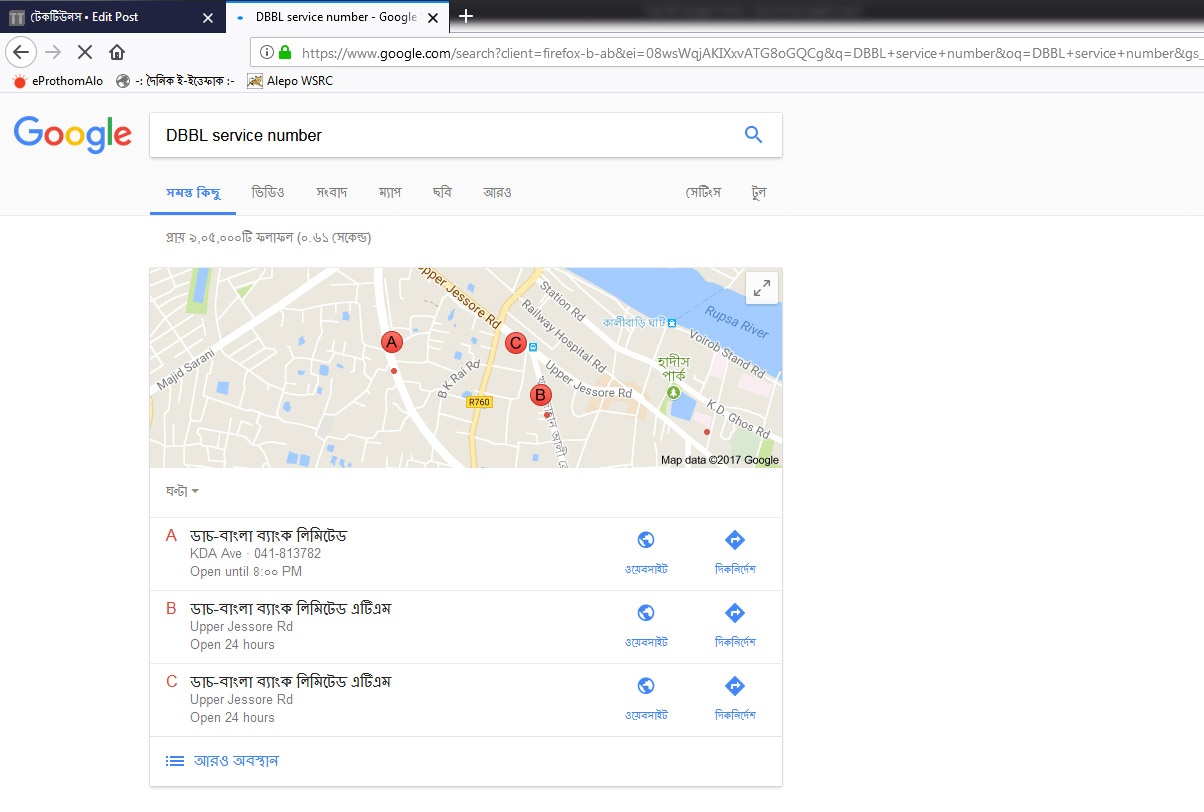The width and height of the screenshot is (1204, 812).
Task: Select the DBBL service number Google tab
Action: 338,17
